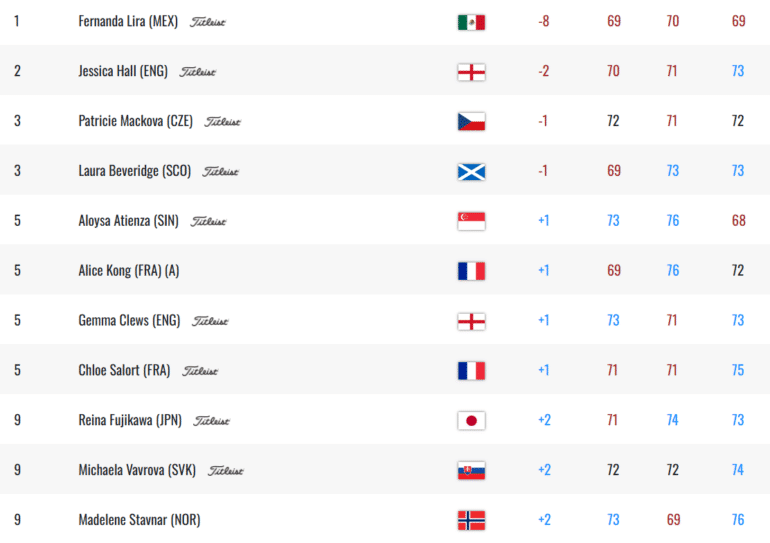Click the Singapore flag icon

tap(471, 221)
